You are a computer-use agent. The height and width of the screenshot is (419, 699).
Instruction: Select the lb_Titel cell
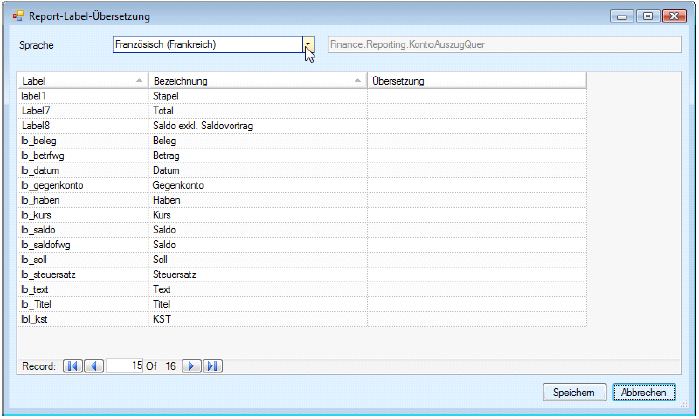tap(83, 304)
